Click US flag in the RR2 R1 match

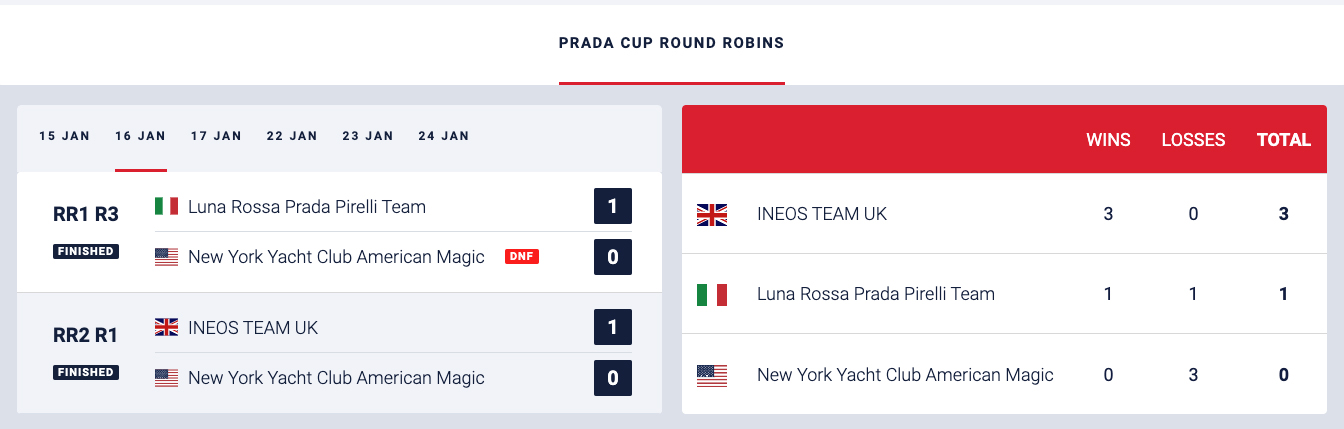pyautogui.click(x=166, y=378)
